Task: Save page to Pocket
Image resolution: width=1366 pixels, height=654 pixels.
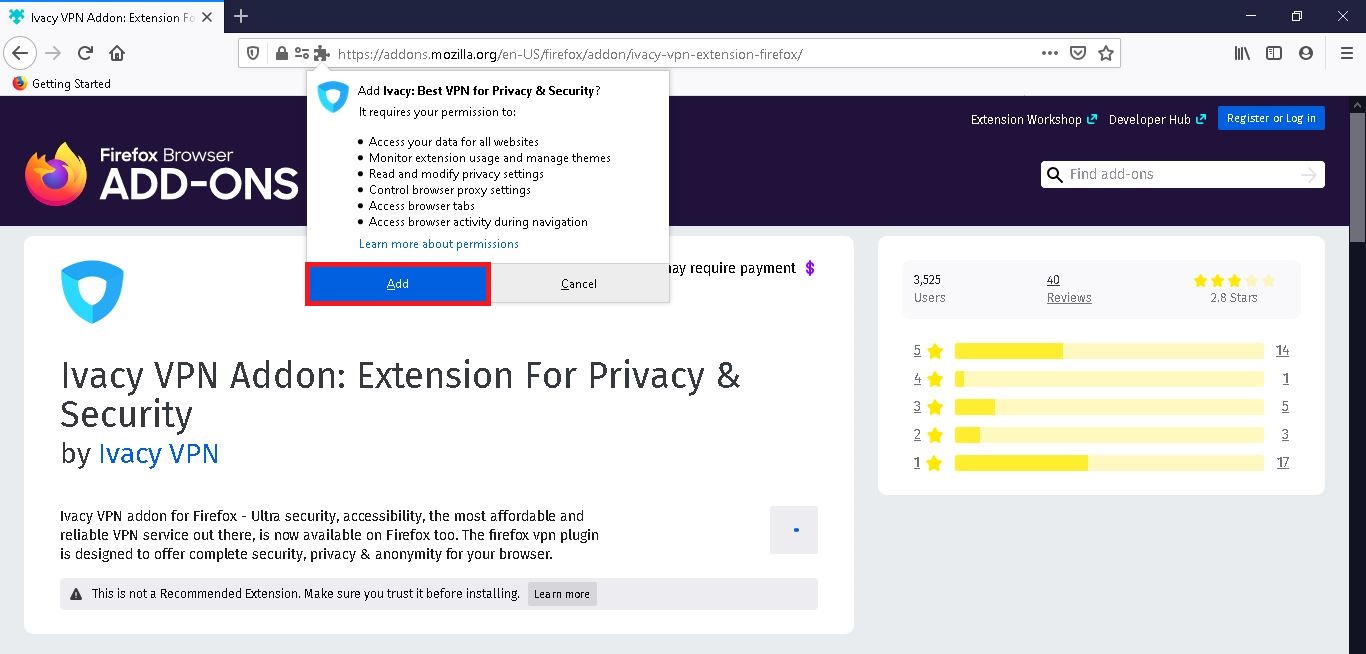Action: pyautogui.click(x=1078, y=53)
